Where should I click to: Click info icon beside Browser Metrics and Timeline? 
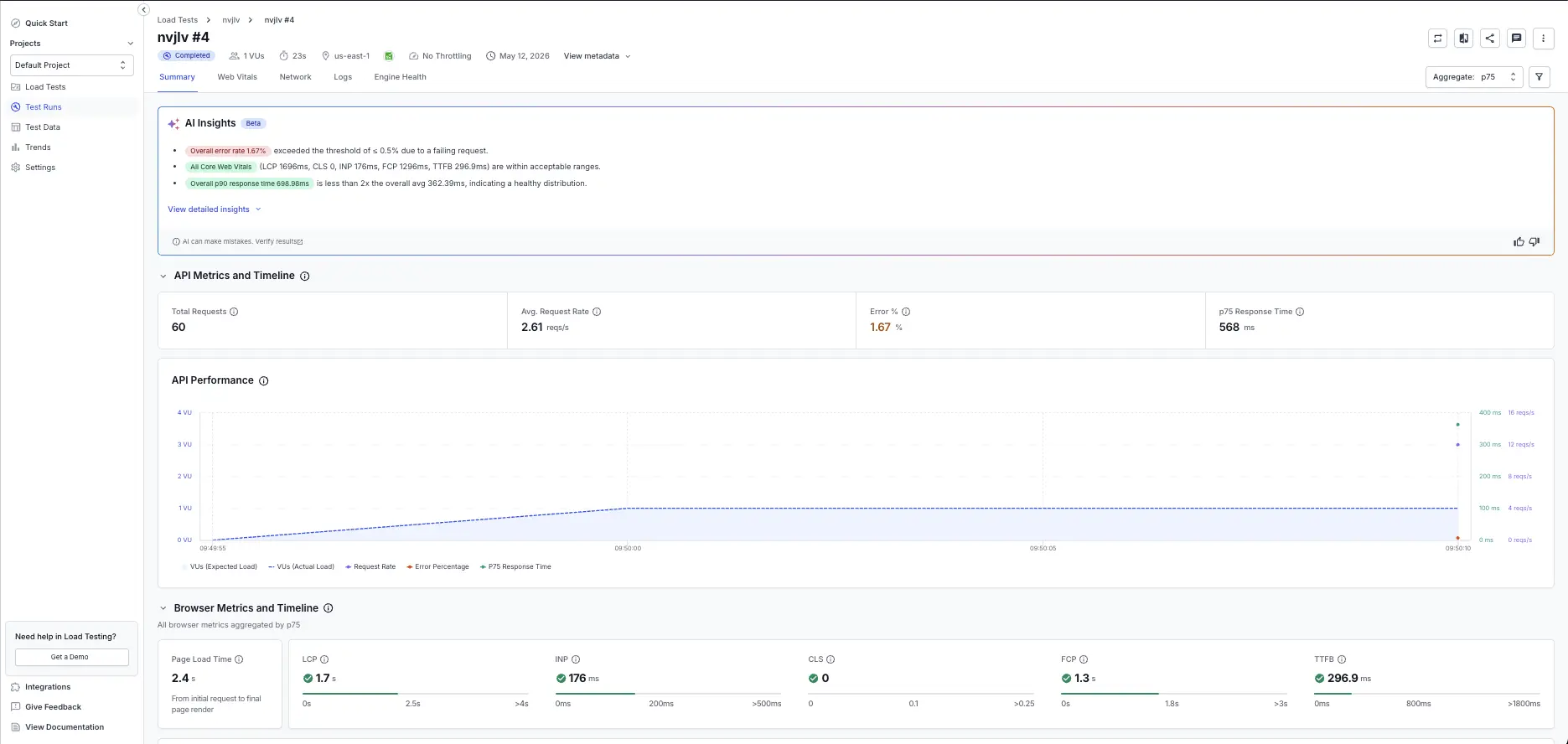coord(329,608)
